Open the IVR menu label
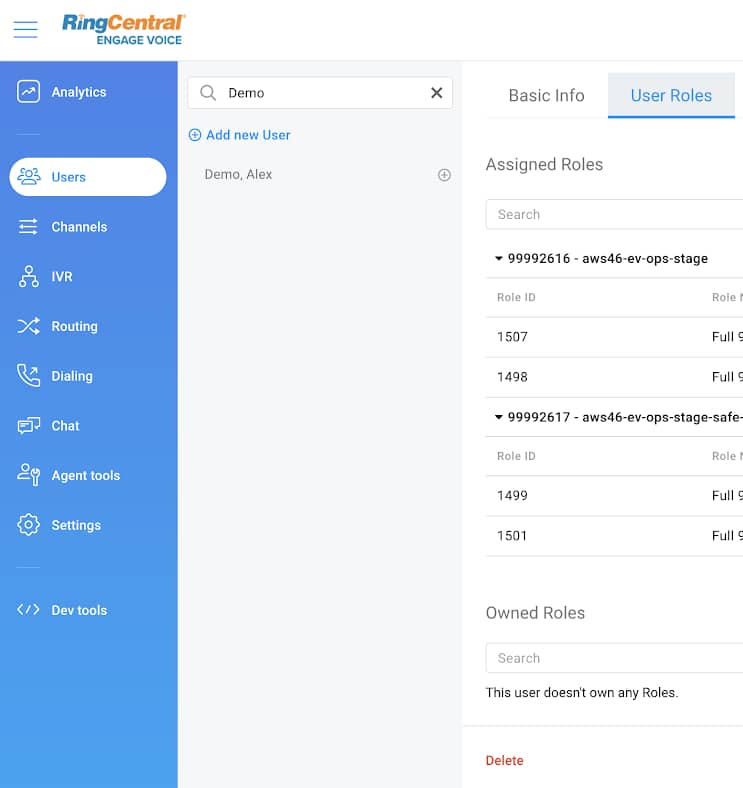Viewport: 743px width, 788px height. pyautogui.click(x=62, y=276)
